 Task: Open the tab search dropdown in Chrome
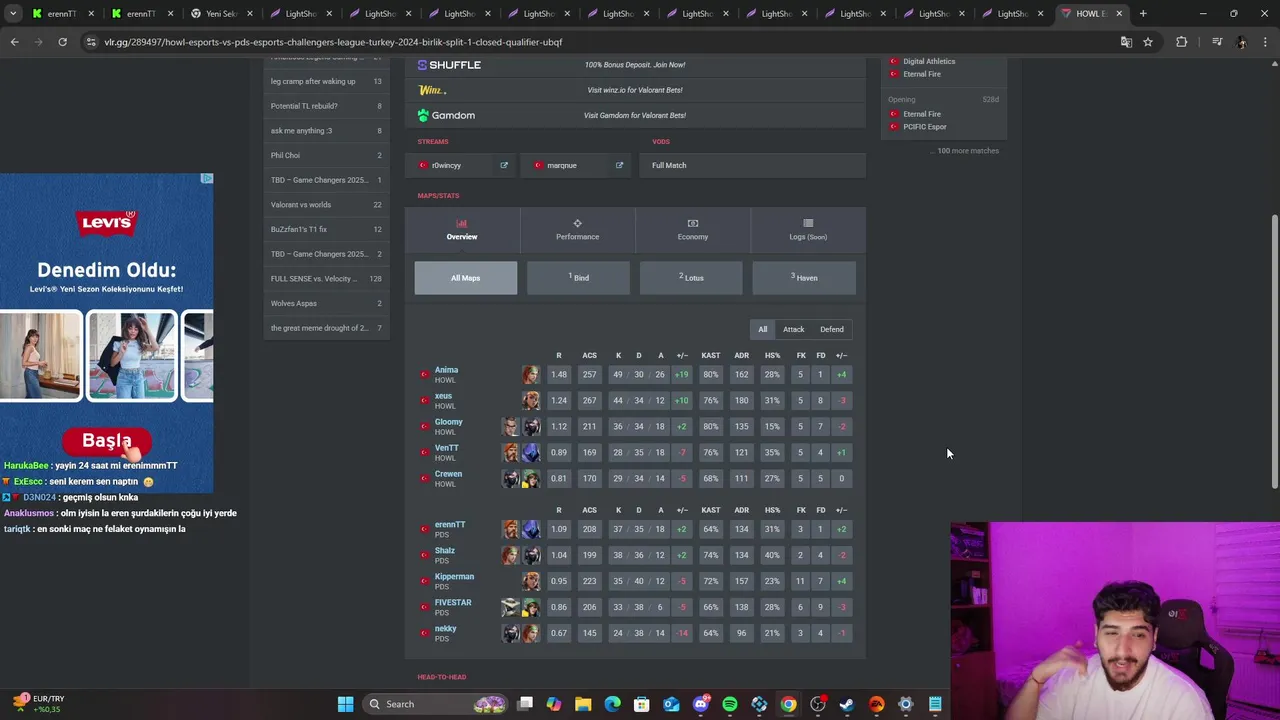(x=13, y=14)
